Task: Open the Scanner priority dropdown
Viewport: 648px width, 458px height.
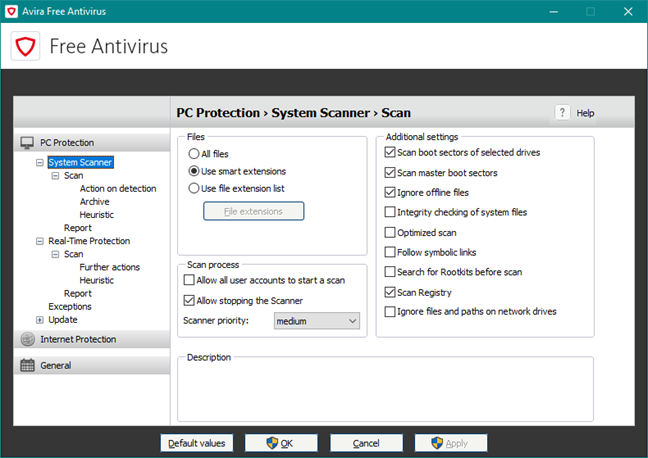Action: click(317, 321)
